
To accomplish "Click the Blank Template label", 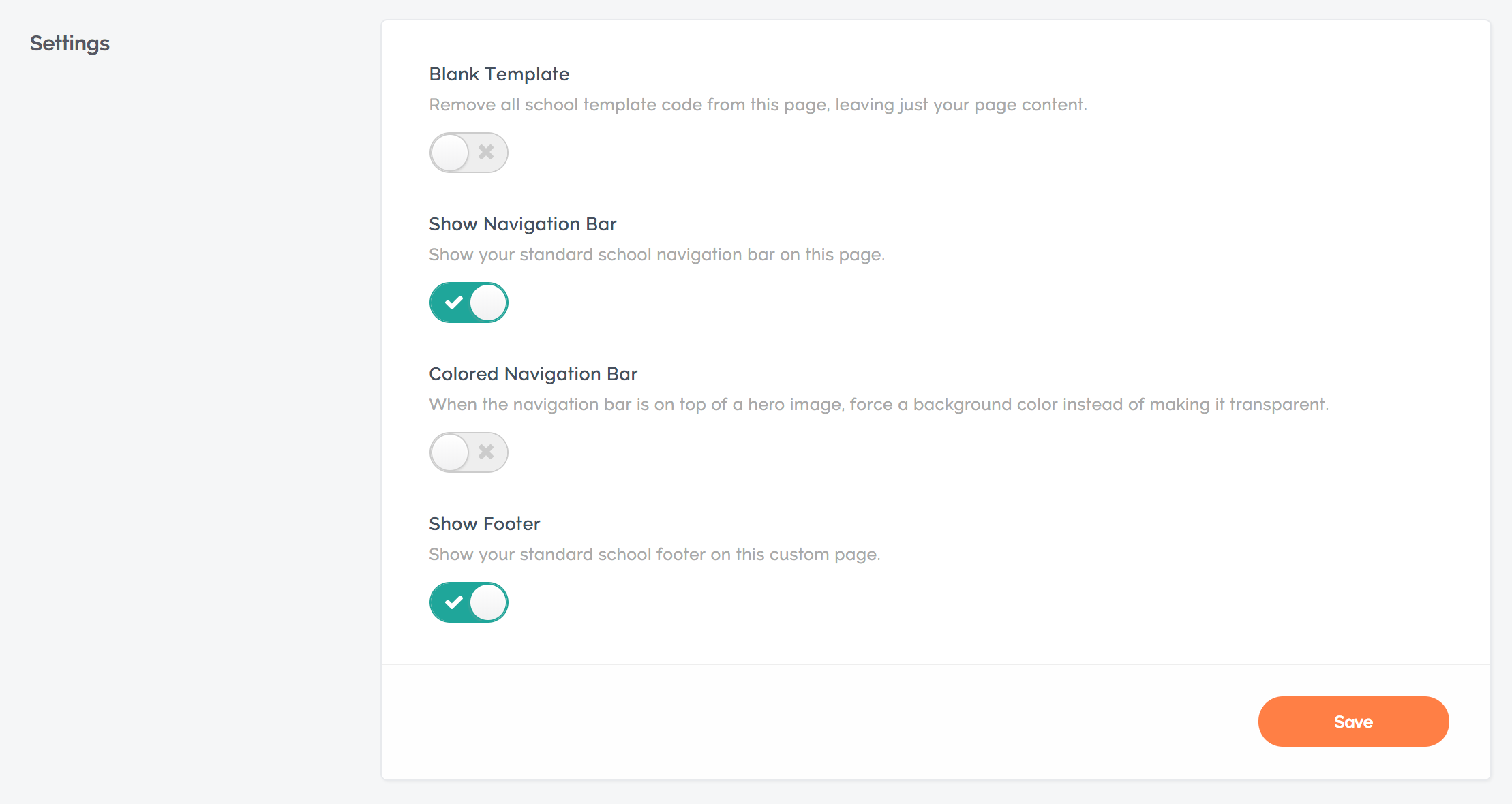I will pos(499,74).
